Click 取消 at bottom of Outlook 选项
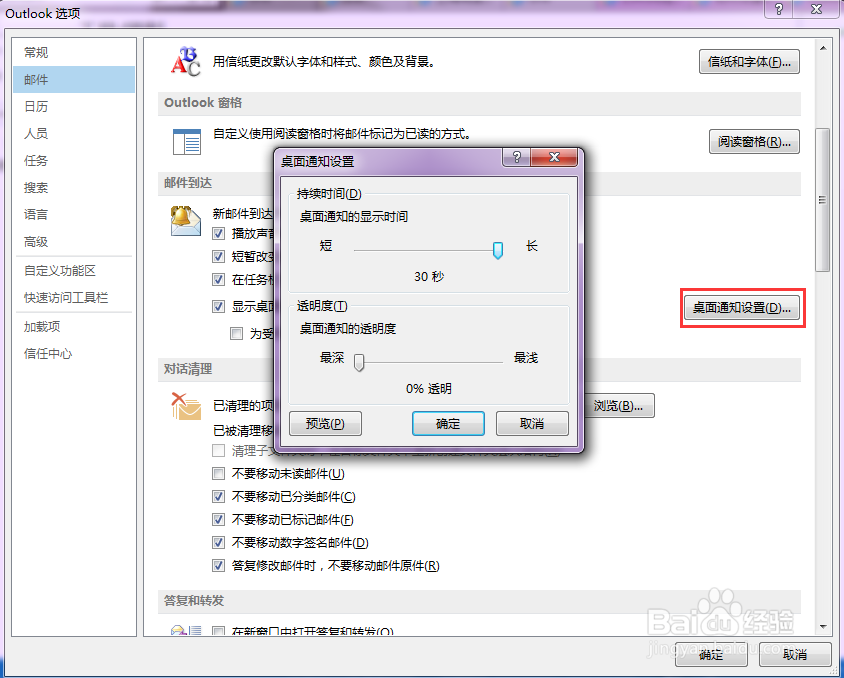844x678 pixels. [x=794, y=655]
